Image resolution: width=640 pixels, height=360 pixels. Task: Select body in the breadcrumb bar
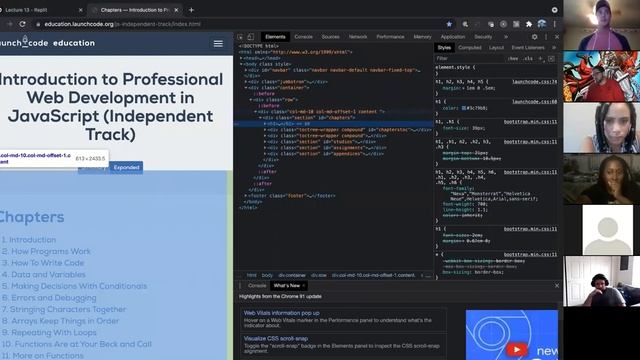pyautogui.click(x=267, y=276)
